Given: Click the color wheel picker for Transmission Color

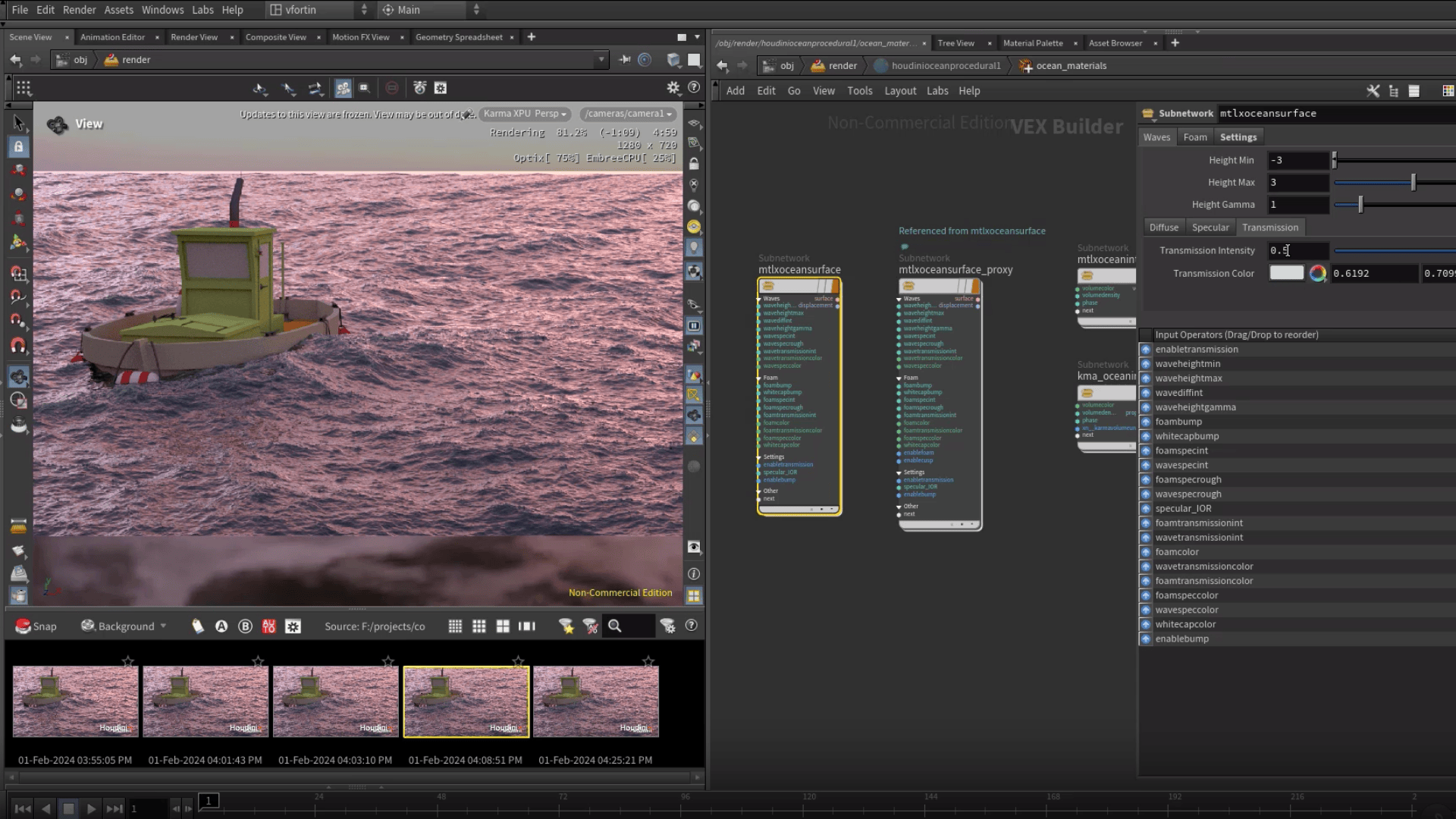Looking at the screenshot, I should point(1318,274).
